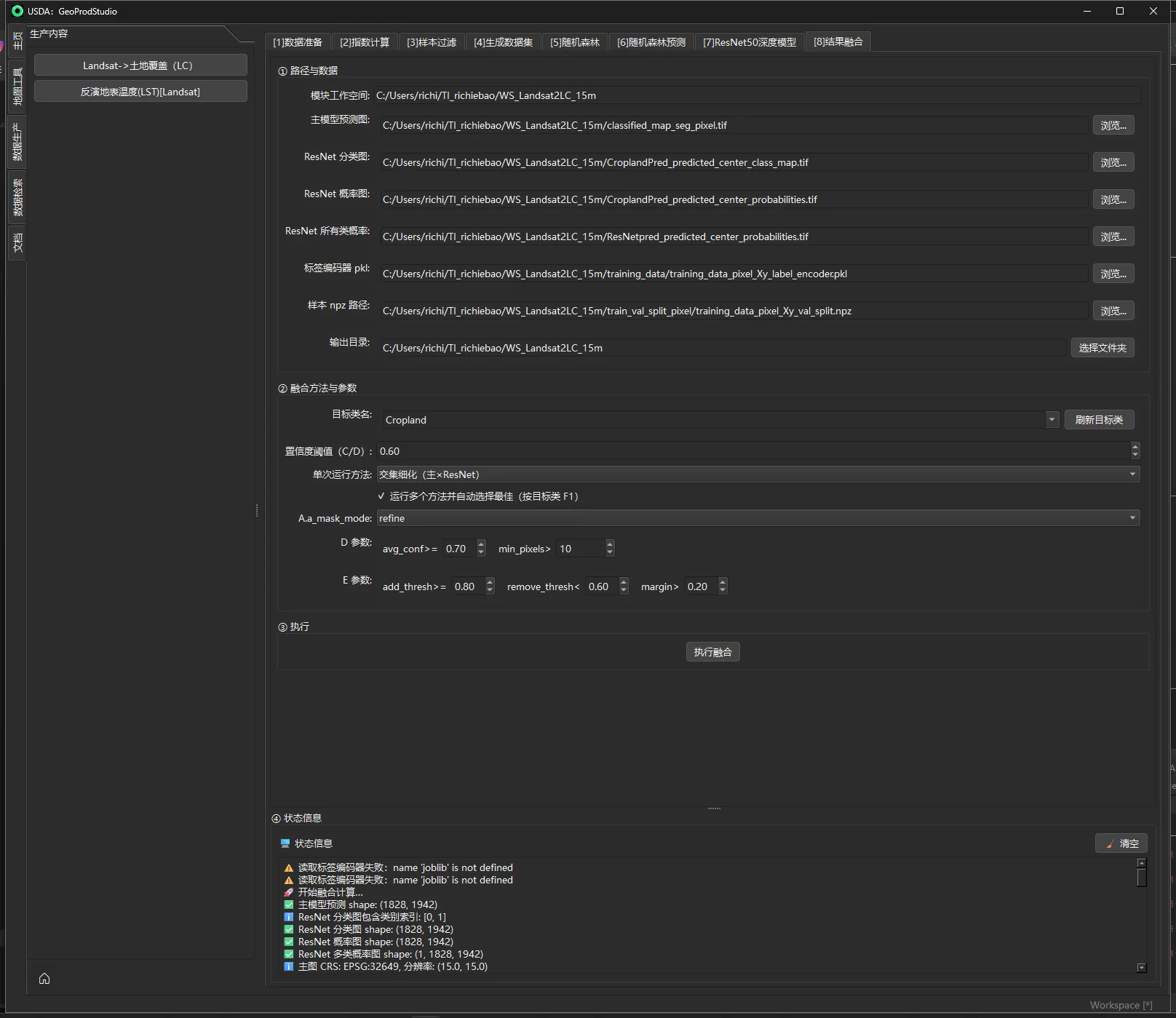The width and height of the screenshot is (1176, 1018).
Task: Click the green check beside 主模型预测 shape
Action: point(288,904)
